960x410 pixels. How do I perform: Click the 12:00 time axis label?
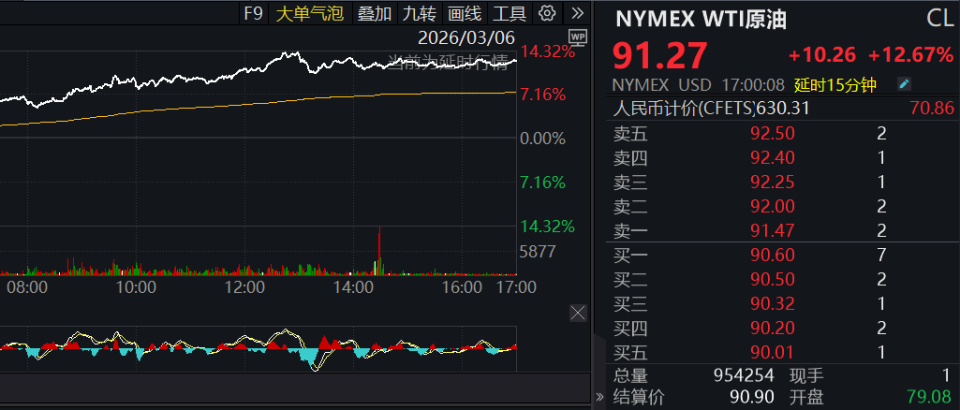tap(244, 287)
